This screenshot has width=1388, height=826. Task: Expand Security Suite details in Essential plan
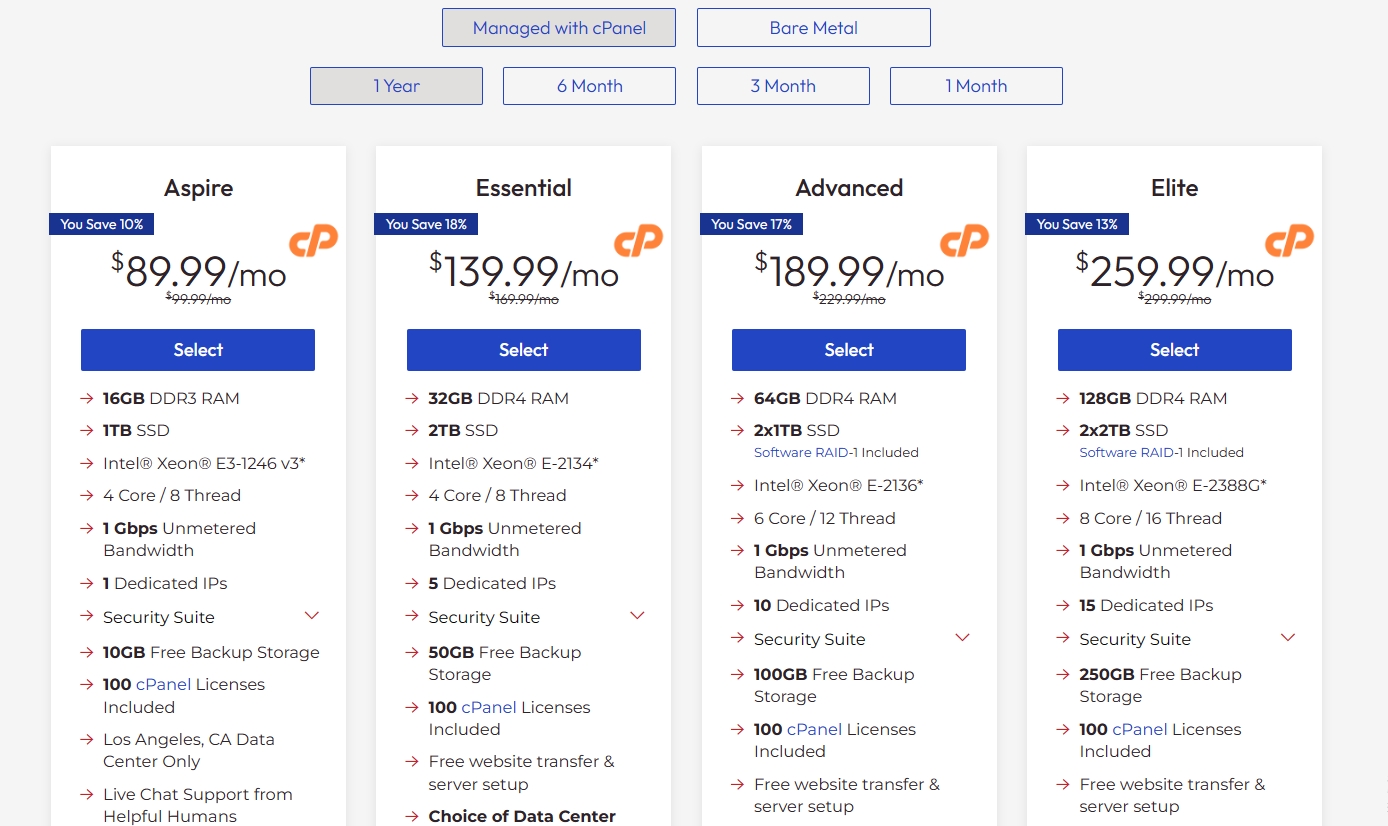click(x=637, y=616)
